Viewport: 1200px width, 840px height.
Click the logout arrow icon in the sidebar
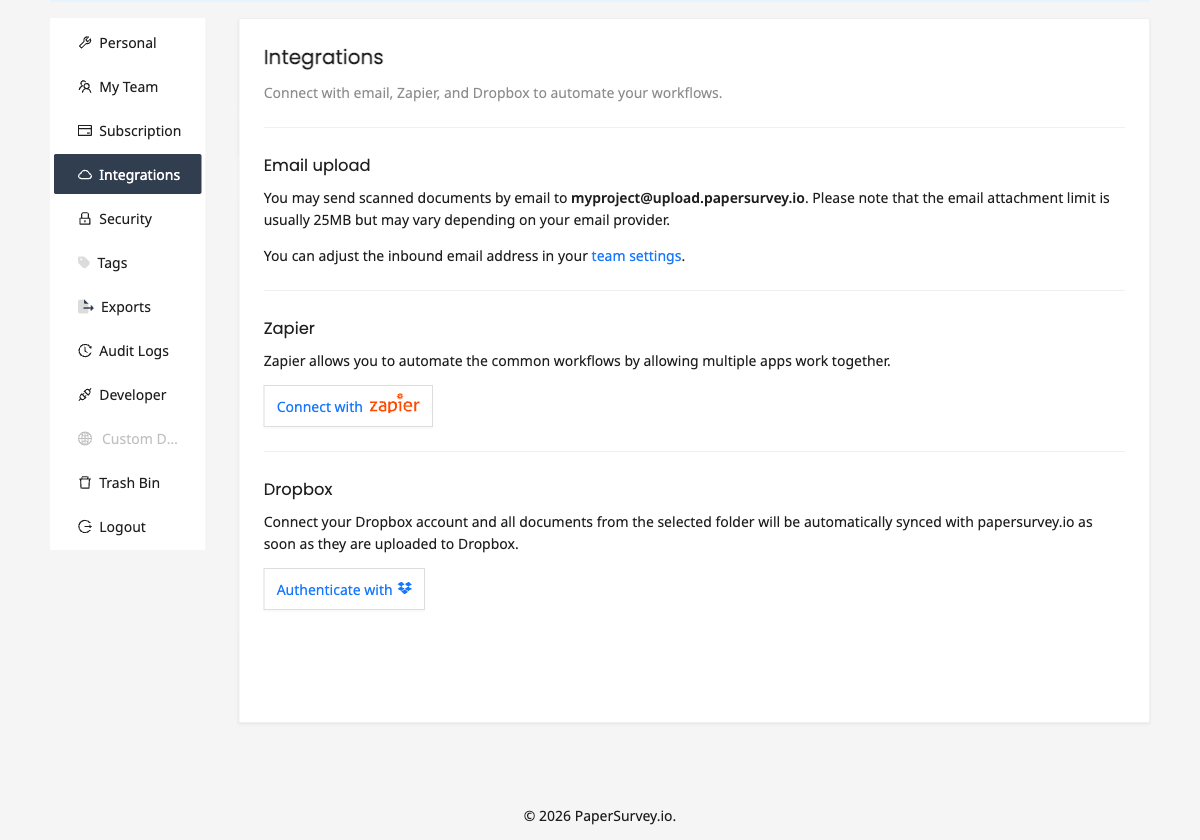[x=84, y=526]
